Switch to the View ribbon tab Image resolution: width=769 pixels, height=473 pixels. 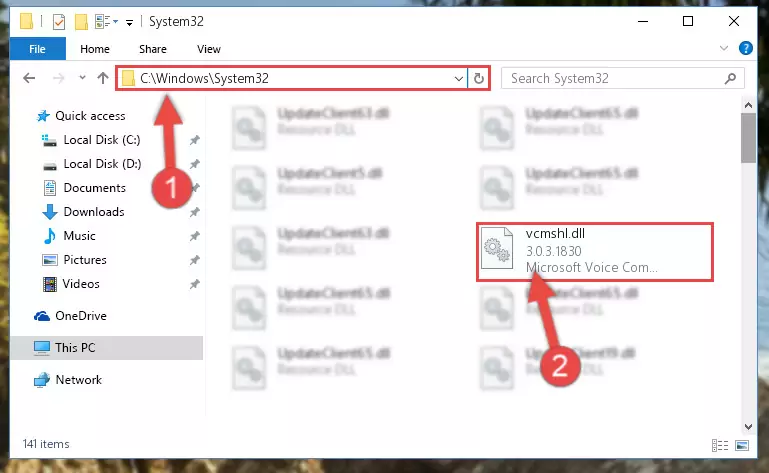pos(209,49)
